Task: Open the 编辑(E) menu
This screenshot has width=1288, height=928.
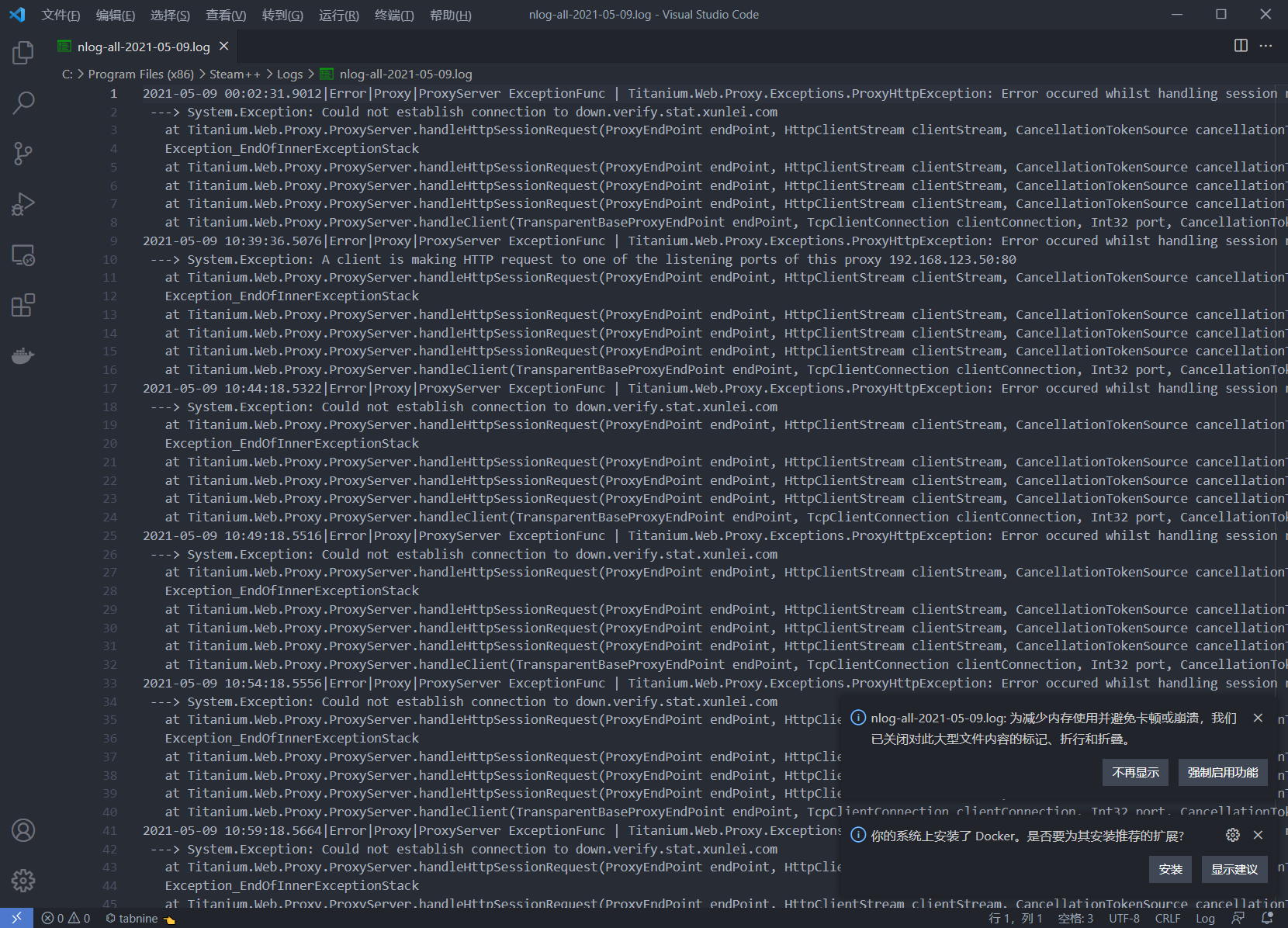Action: [115, 15]
